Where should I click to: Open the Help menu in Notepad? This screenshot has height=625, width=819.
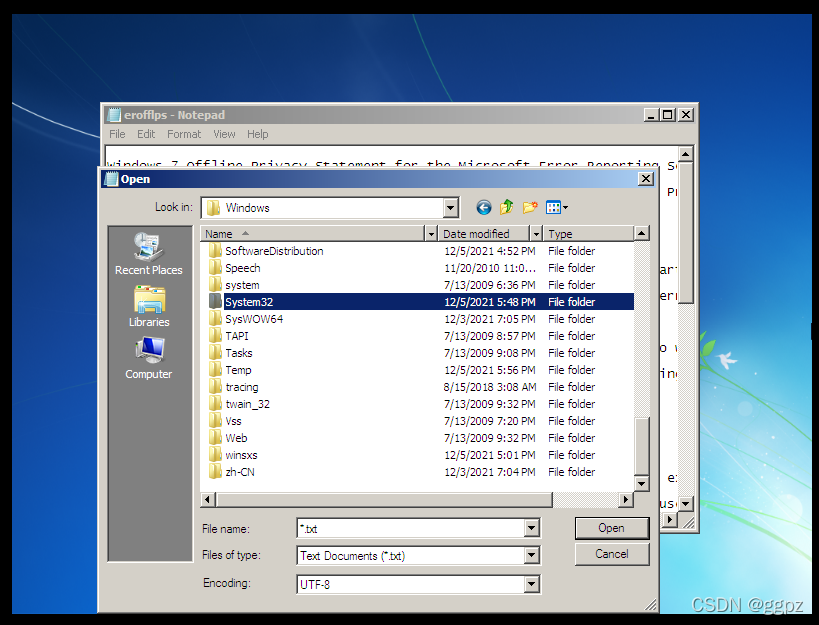(x=258, y=134)
